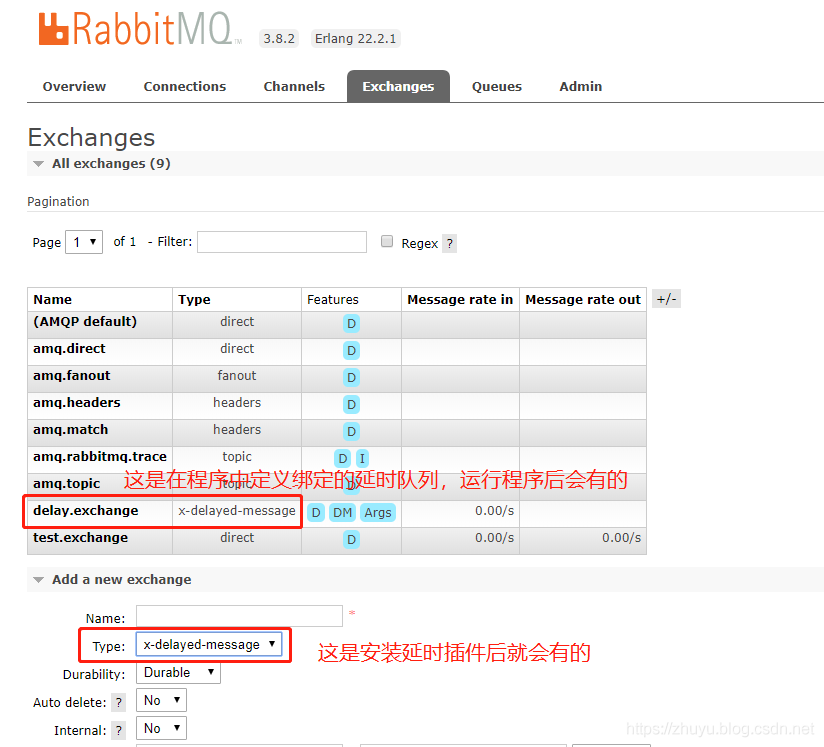Image resolution: width=824 pixels, height=747 pixels.
Task: Open the exchange Type dropdown
Action: 209,645
